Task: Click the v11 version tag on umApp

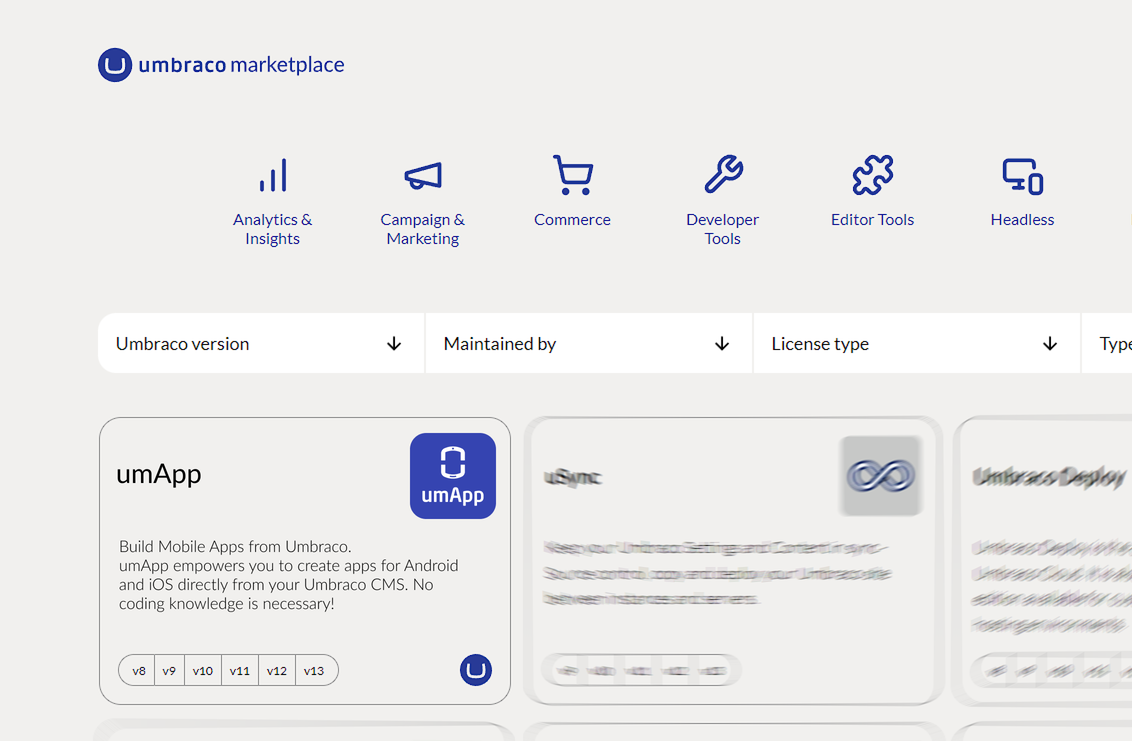Action: 240,671
